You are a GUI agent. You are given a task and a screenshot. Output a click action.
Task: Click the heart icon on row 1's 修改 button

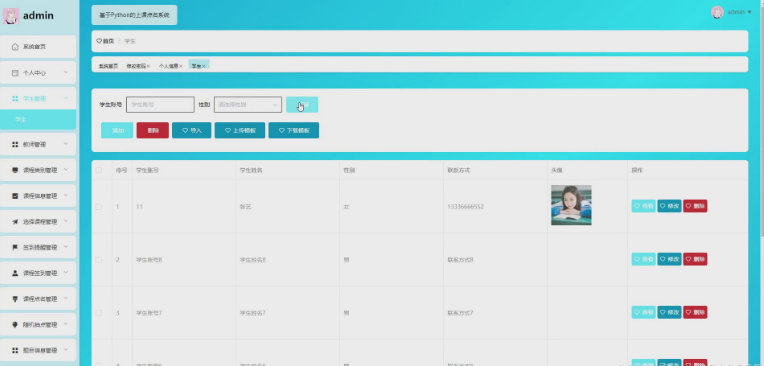click(663, 206)
